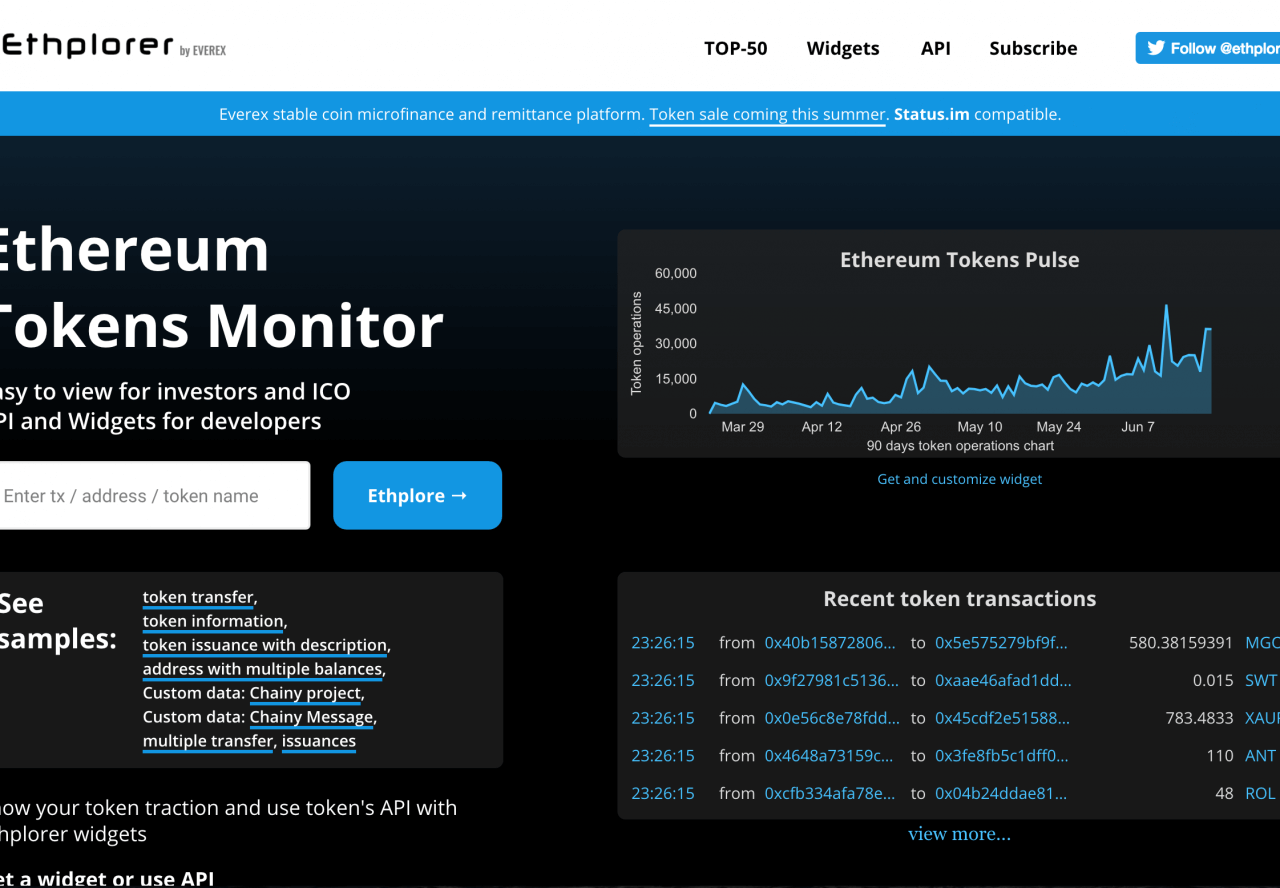Open recipient address 0x04b24ddae81...
This screenshot has height=888, width=1280.
point(1001,793)
